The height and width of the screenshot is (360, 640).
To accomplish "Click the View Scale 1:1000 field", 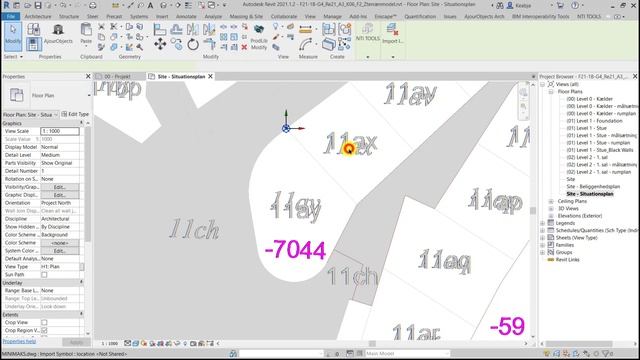I will click(60, 131).
